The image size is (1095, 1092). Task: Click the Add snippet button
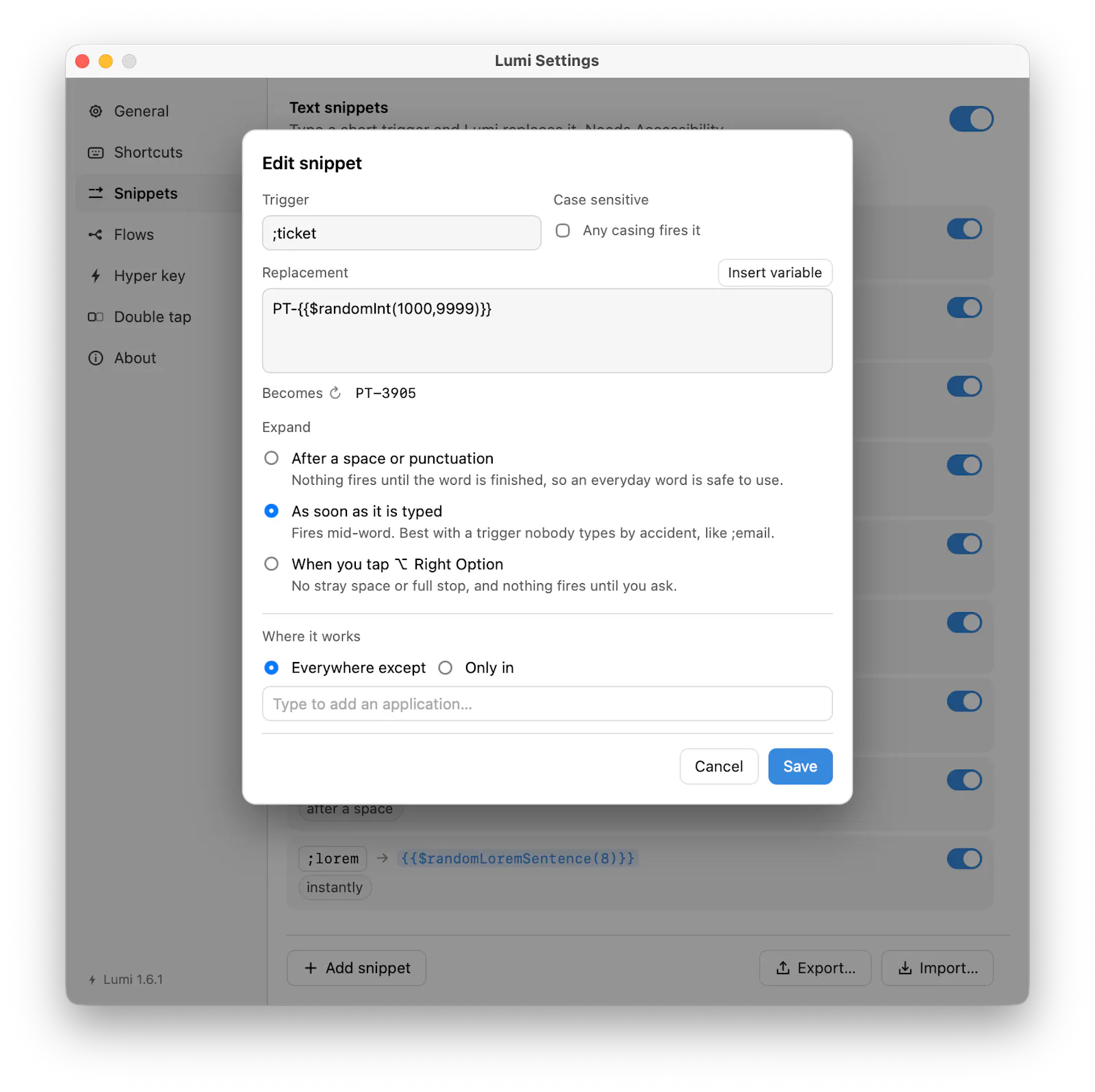point(357,967)
